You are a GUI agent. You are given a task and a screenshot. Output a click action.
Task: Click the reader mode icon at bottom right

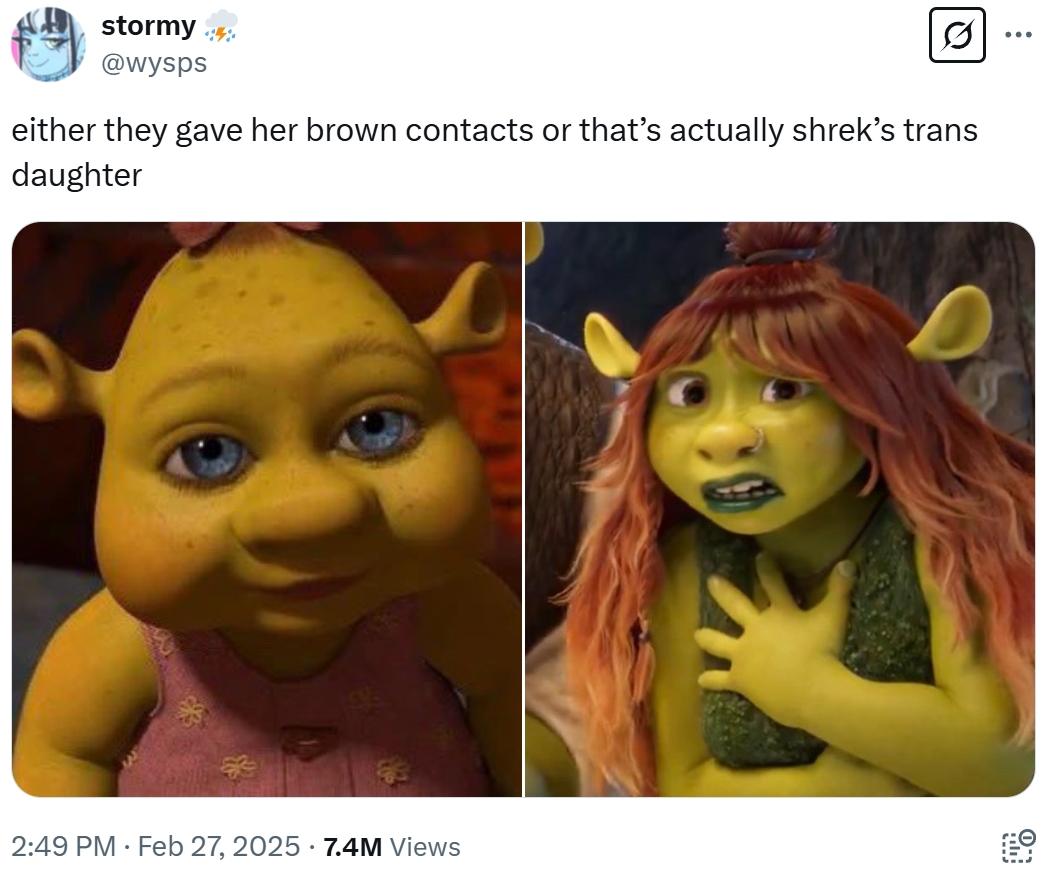click(1018, 846)
